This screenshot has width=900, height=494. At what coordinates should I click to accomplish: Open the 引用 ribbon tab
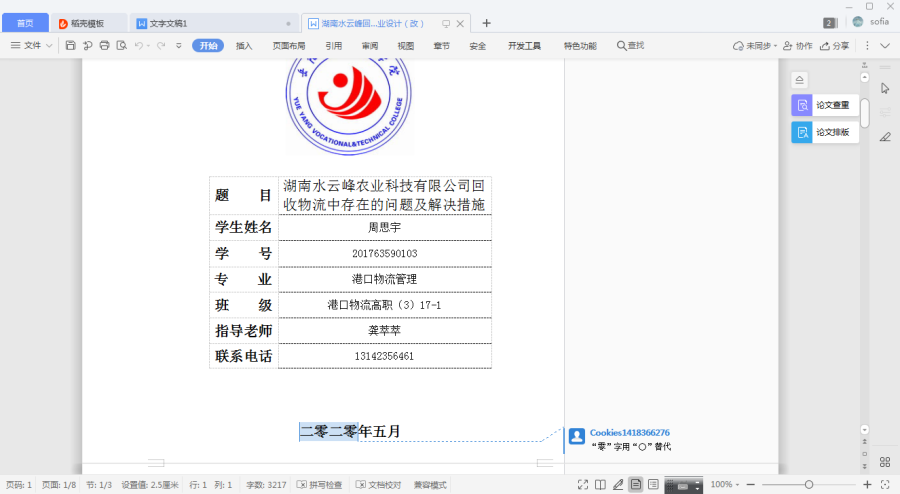333,46
